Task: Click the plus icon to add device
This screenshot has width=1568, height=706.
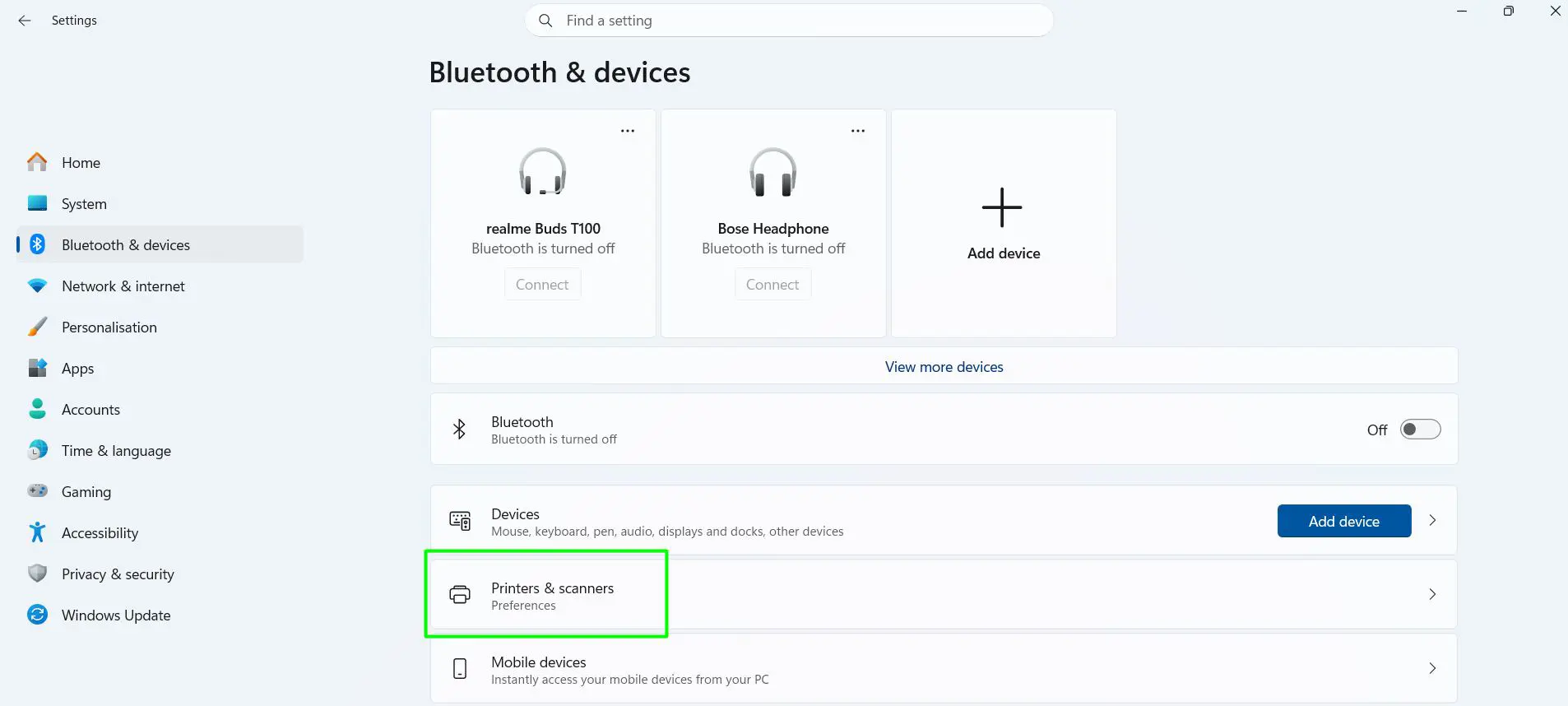Action: (1002, 207)
